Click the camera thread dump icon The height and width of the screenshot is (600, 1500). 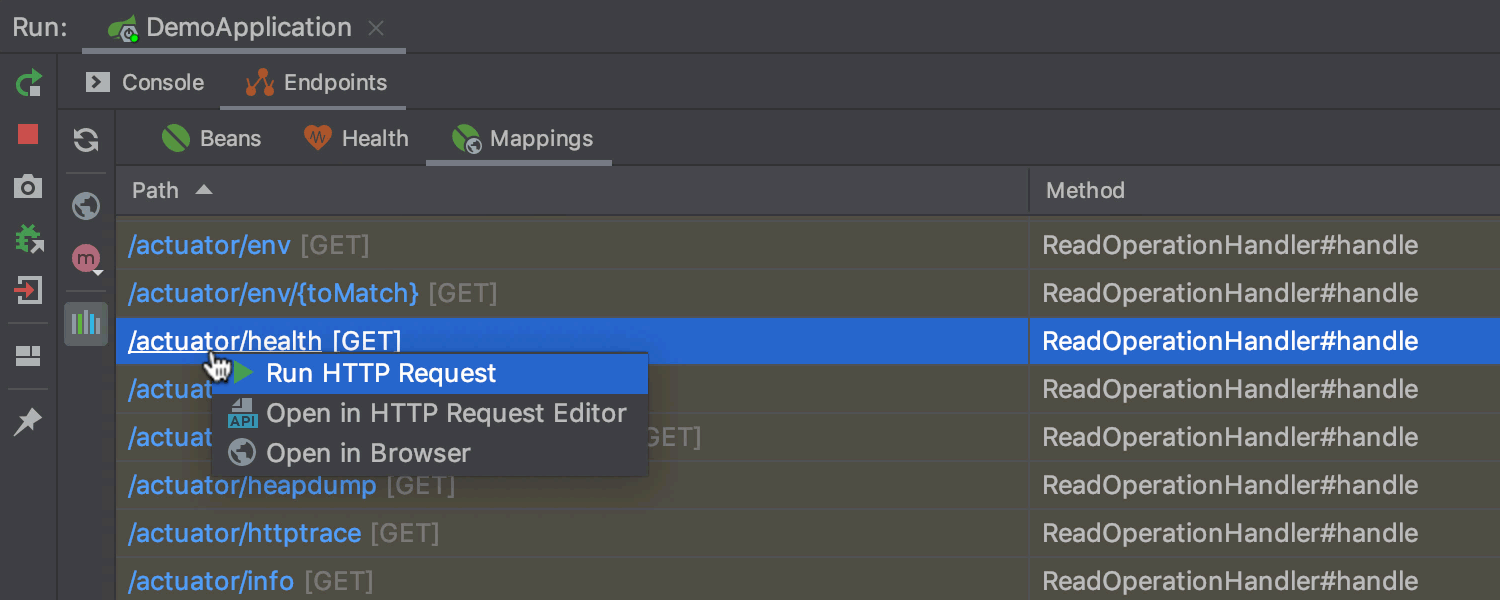point(28,186)
